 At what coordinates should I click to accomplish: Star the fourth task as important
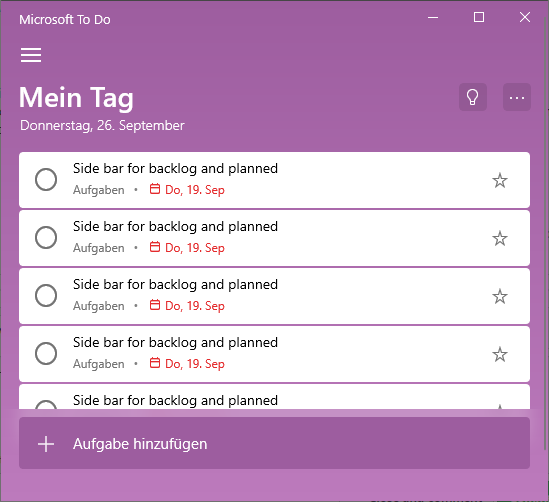pyautogui.click(x=500, y=355)
